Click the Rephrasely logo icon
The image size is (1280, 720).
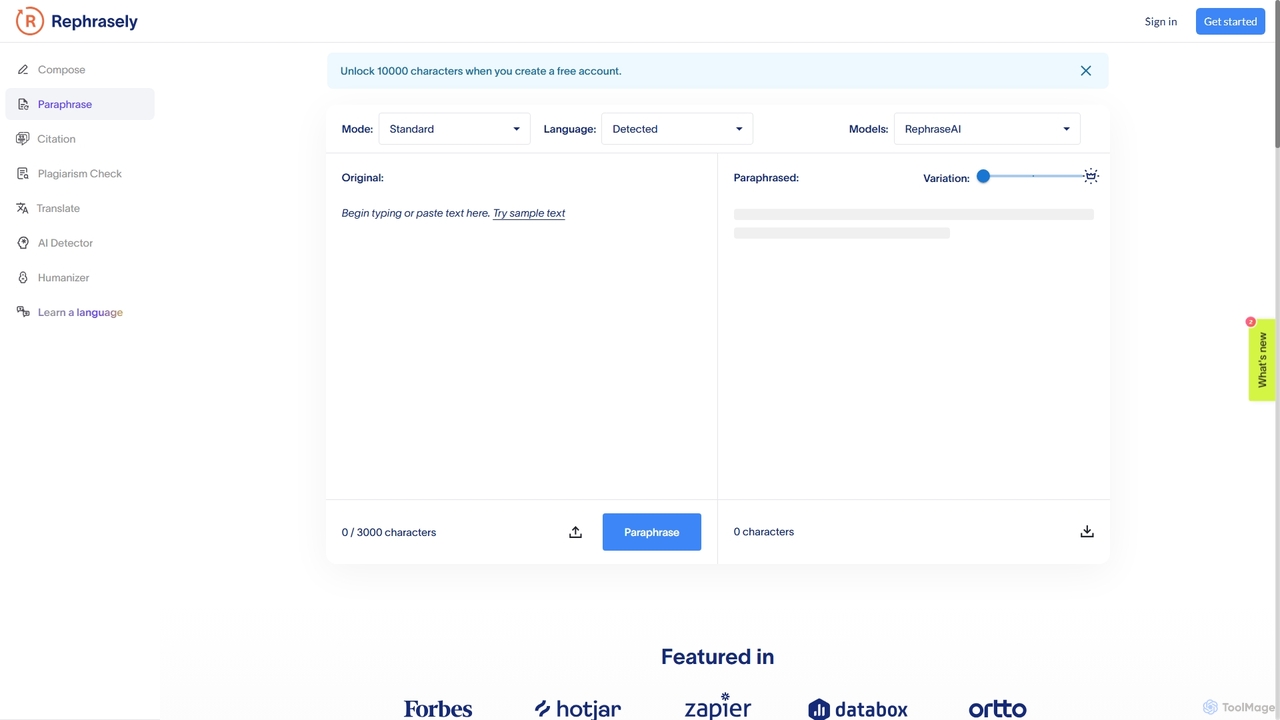30,21
